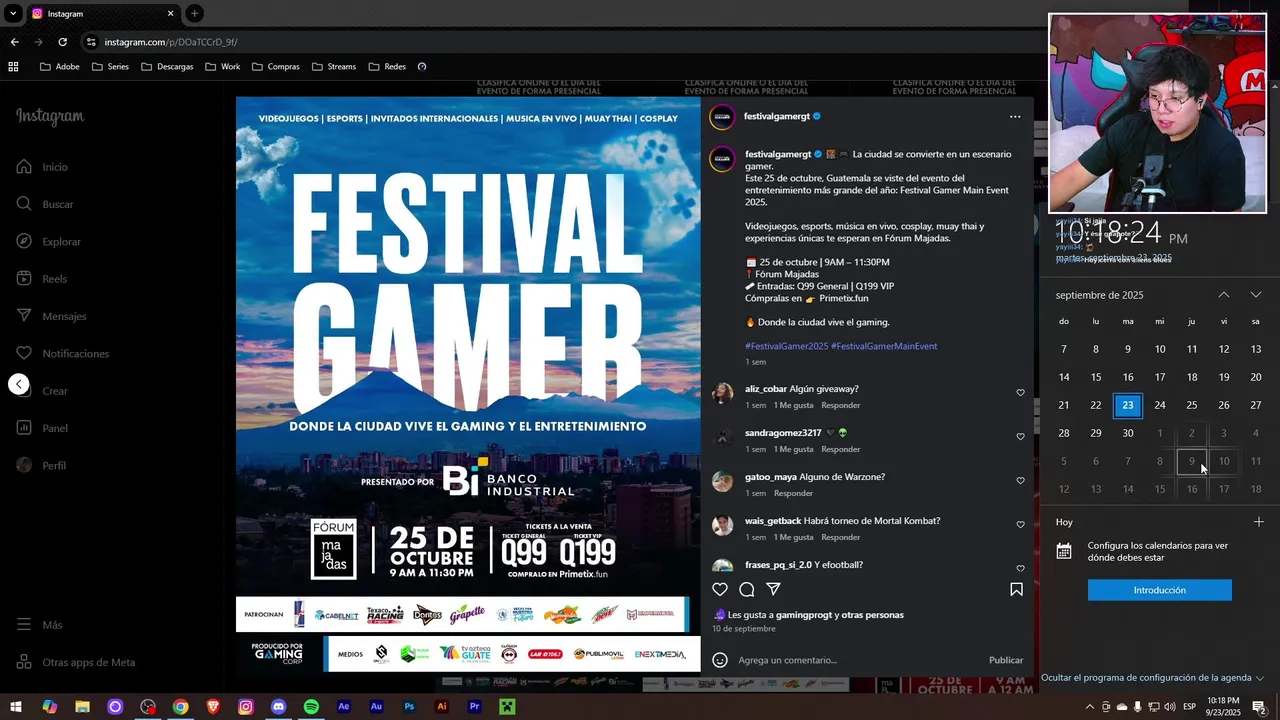The width and height of the screenshot is (1280, 720).
Task: Open the Streams bookmarks folder
Action: coord(334,67)
